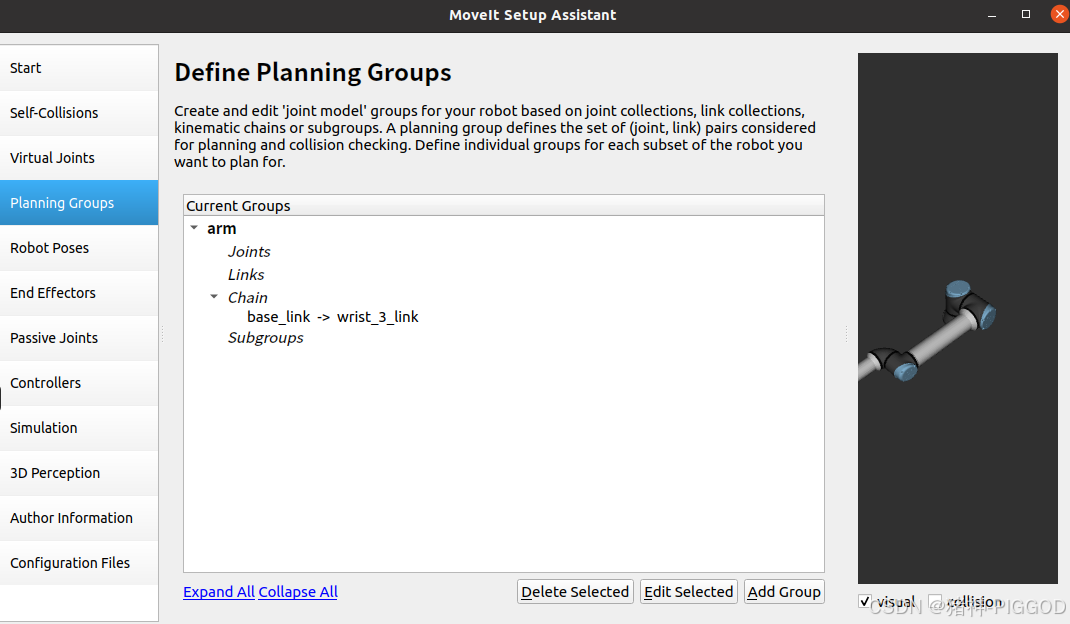Select the Joints tree item
1070x624 pixels.
click(249, 252)
